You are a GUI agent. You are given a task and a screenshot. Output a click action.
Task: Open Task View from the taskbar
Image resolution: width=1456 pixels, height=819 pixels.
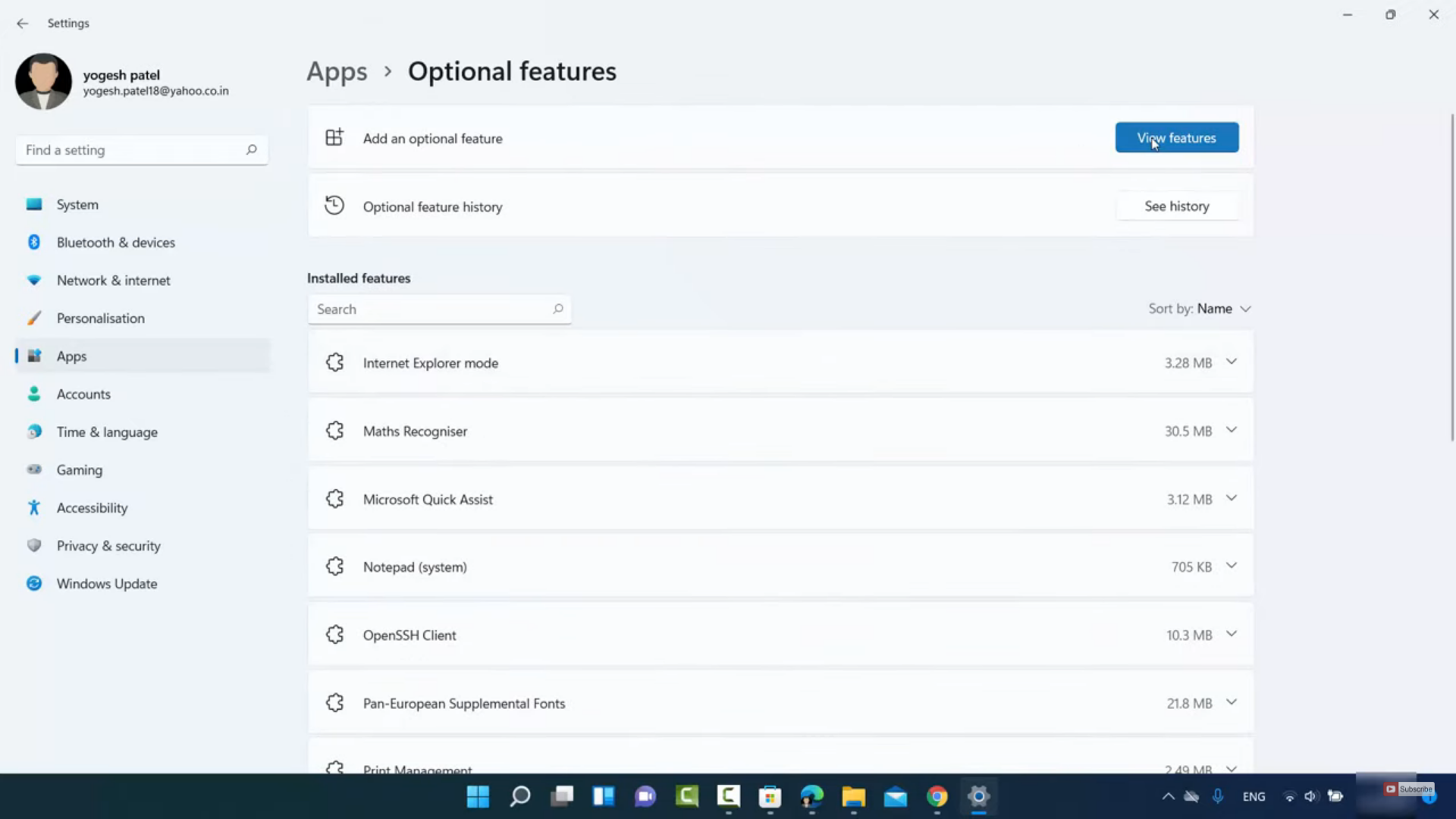(562, 796)
